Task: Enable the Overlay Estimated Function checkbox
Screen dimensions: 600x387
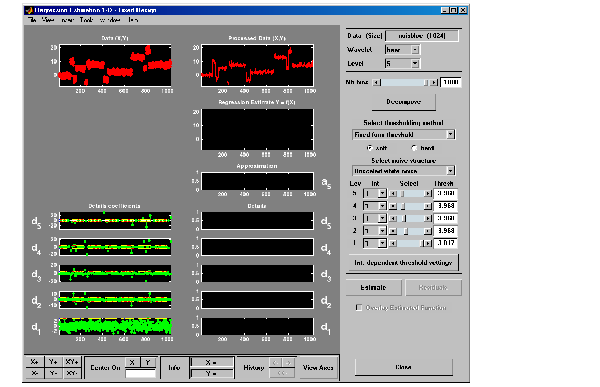Action: [359, 307]
